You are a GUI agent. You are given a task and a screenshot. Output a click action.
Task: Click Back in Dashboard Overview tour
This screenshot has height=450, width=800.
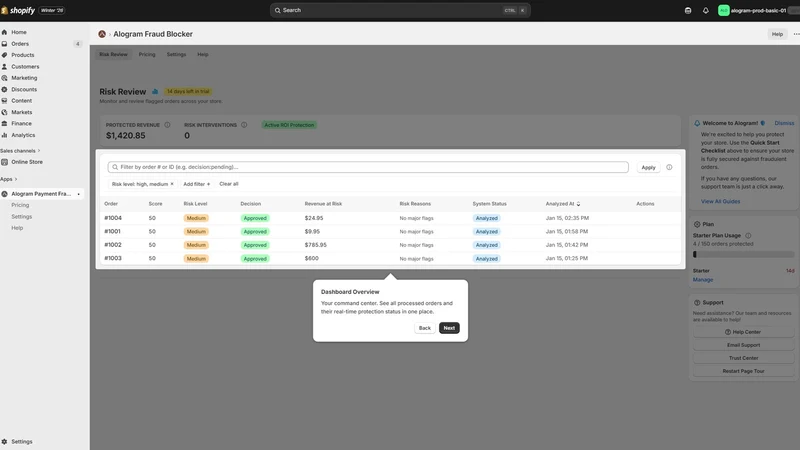pyautogui.click(x=424, y=328)
